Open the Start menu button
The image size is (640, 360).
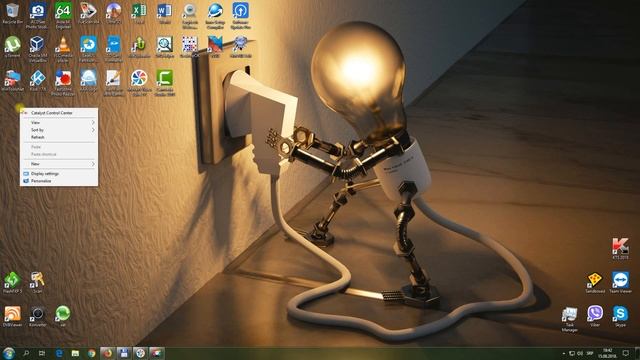coord(9,353)
